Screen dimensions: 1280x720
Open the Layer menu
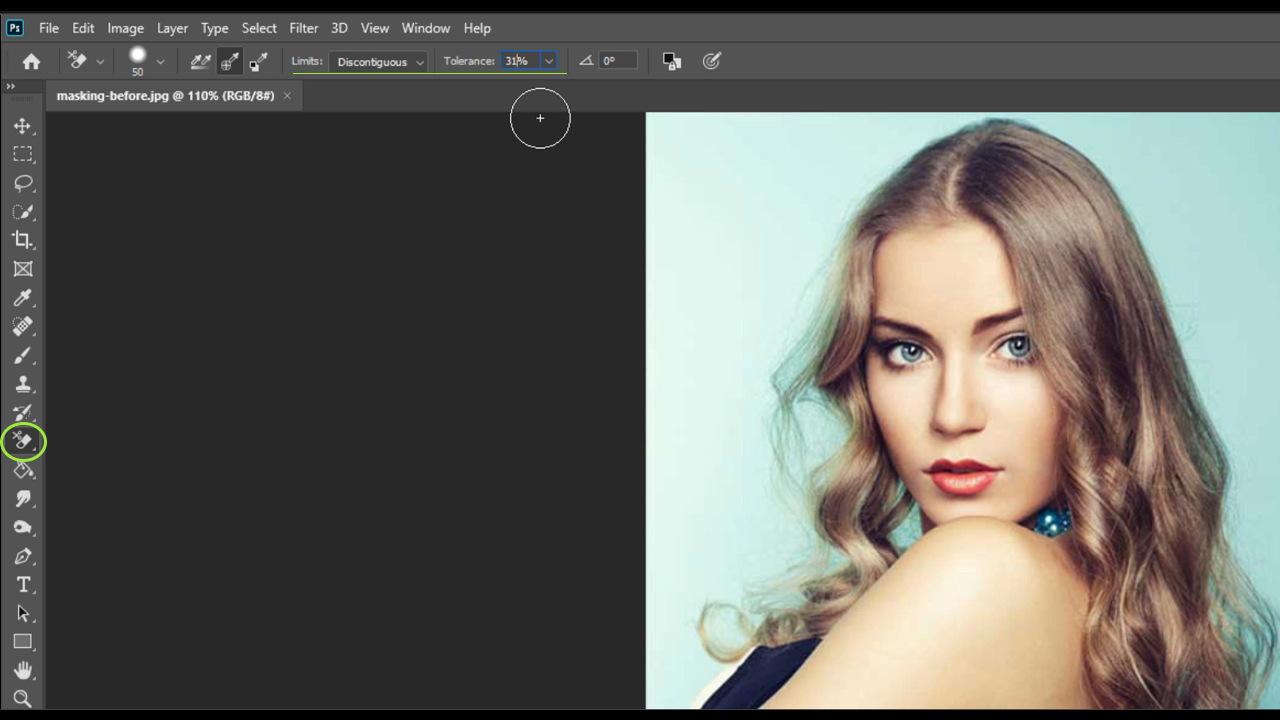[172, 28]
